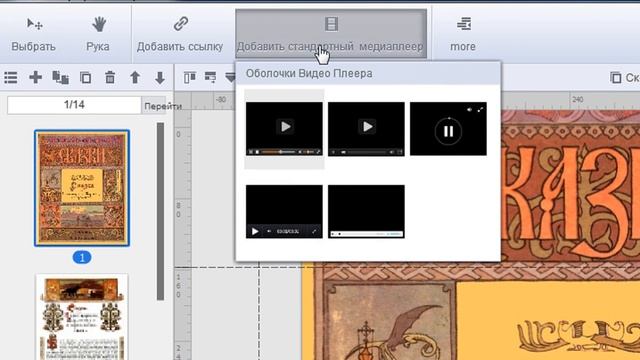Move page up with arrow icon

[x=135, y=77]
